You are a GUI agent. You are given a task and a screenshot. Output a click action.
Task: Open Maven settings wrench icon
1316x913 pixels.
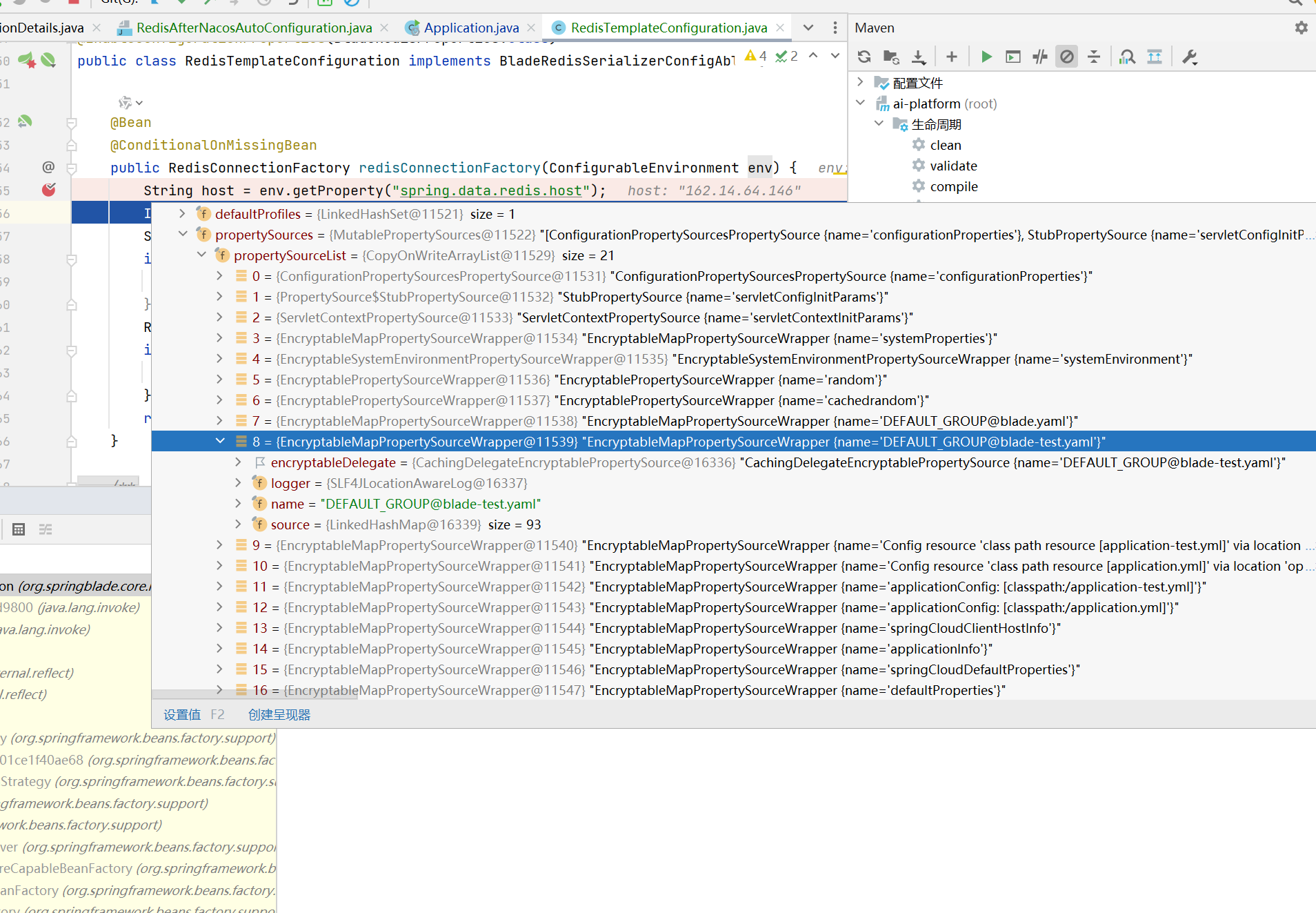point(1190,57)
